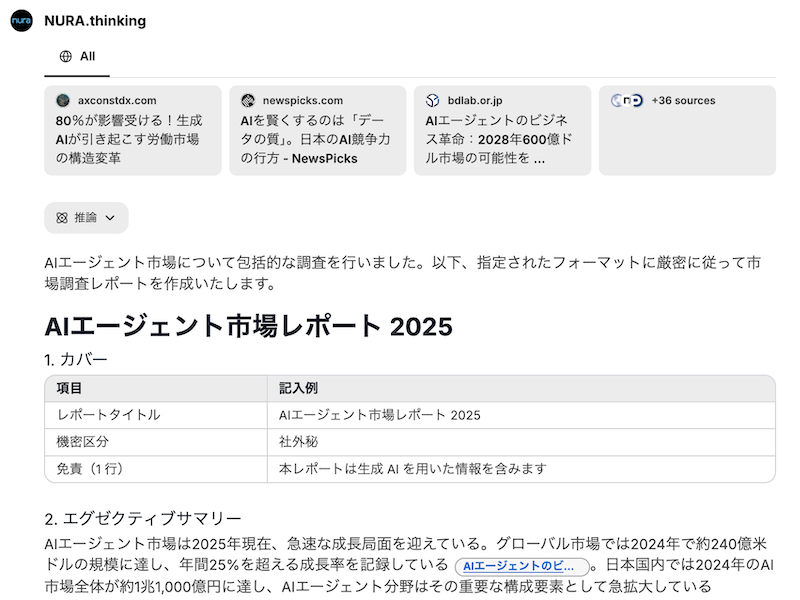Show the +36 sources card
Screen dimensions: 800x600
click(687, 130)
